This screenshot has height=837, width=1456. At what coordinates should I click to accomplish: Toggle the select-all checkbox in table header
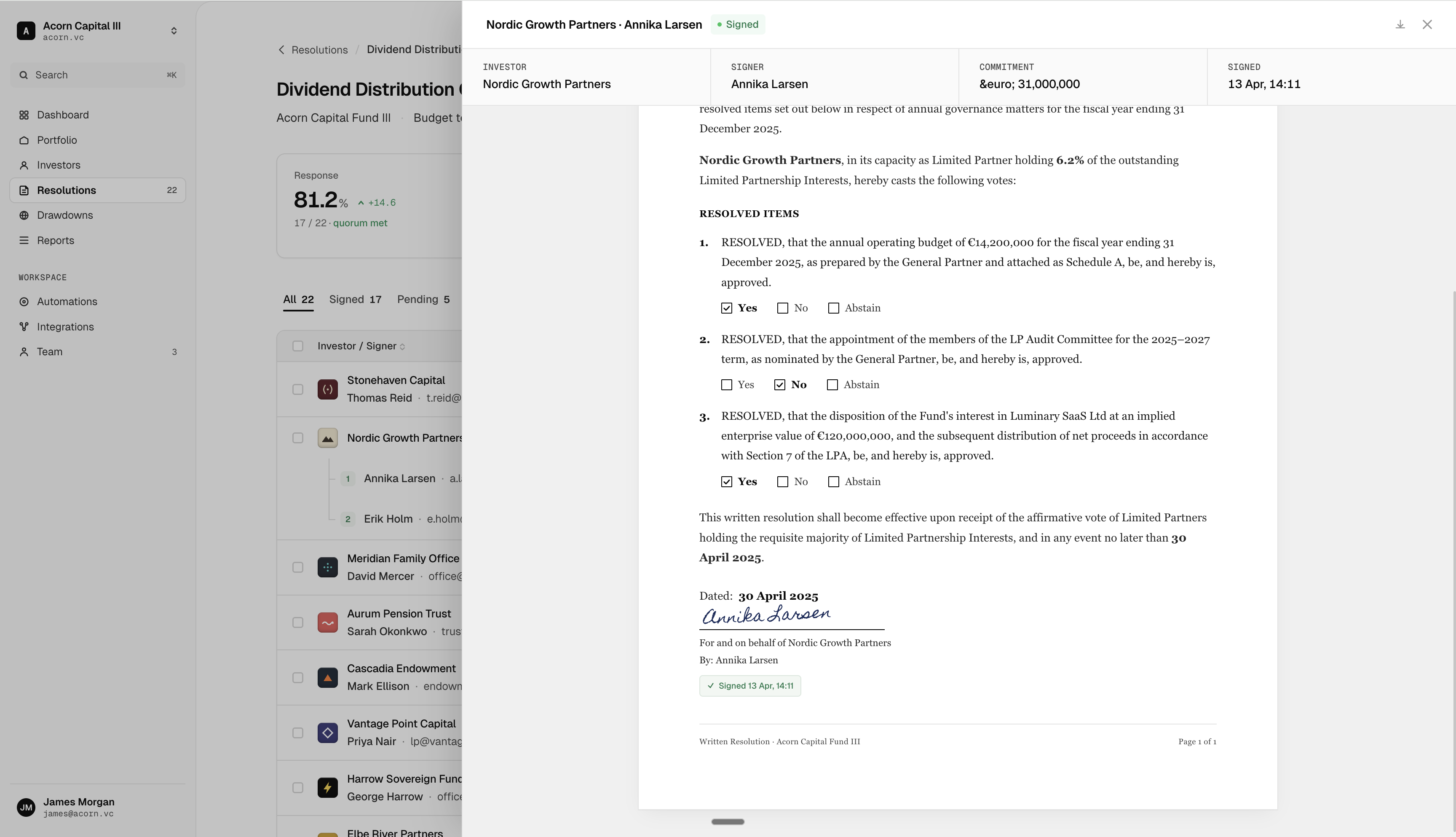(x=297, y=346)
